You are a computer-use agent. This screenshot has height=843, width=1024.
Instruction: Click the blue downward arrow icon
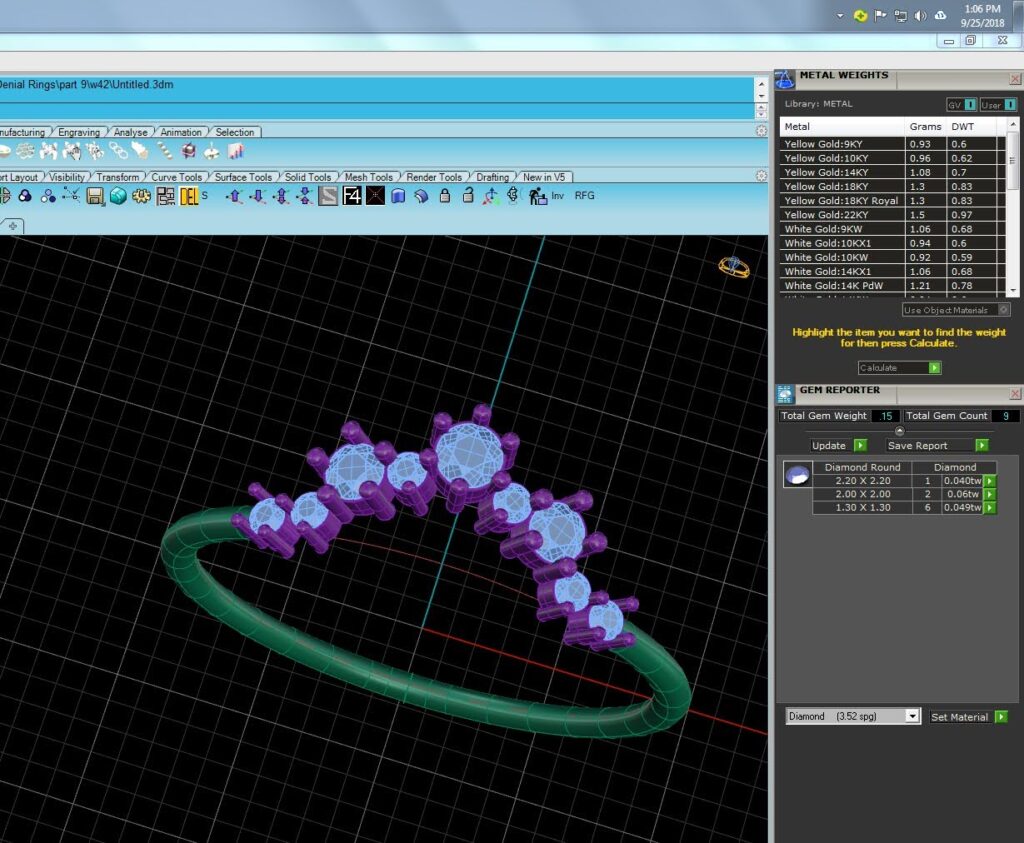tap(259, 196)
